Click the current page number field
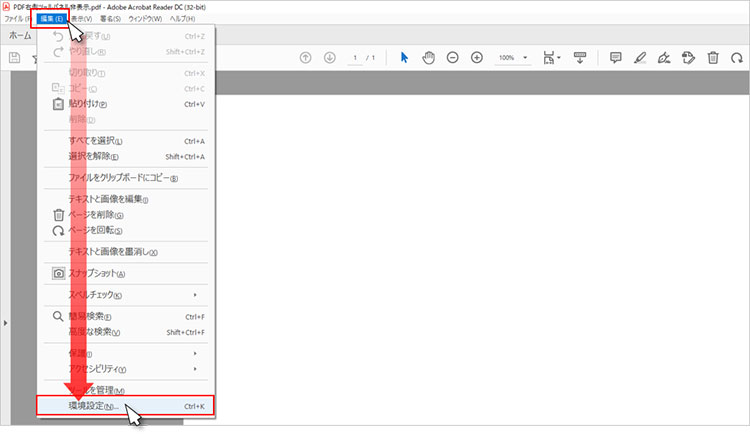 click(x=356, y=58)
